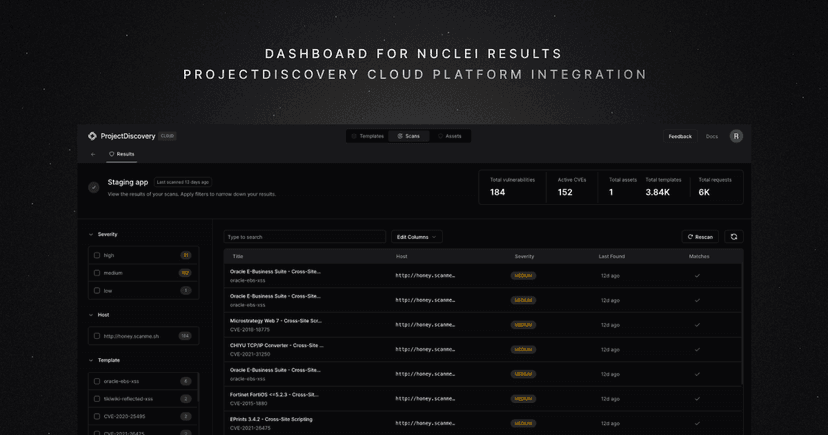Click the Rescan button
828x435 pixels.
click(700, 237)
